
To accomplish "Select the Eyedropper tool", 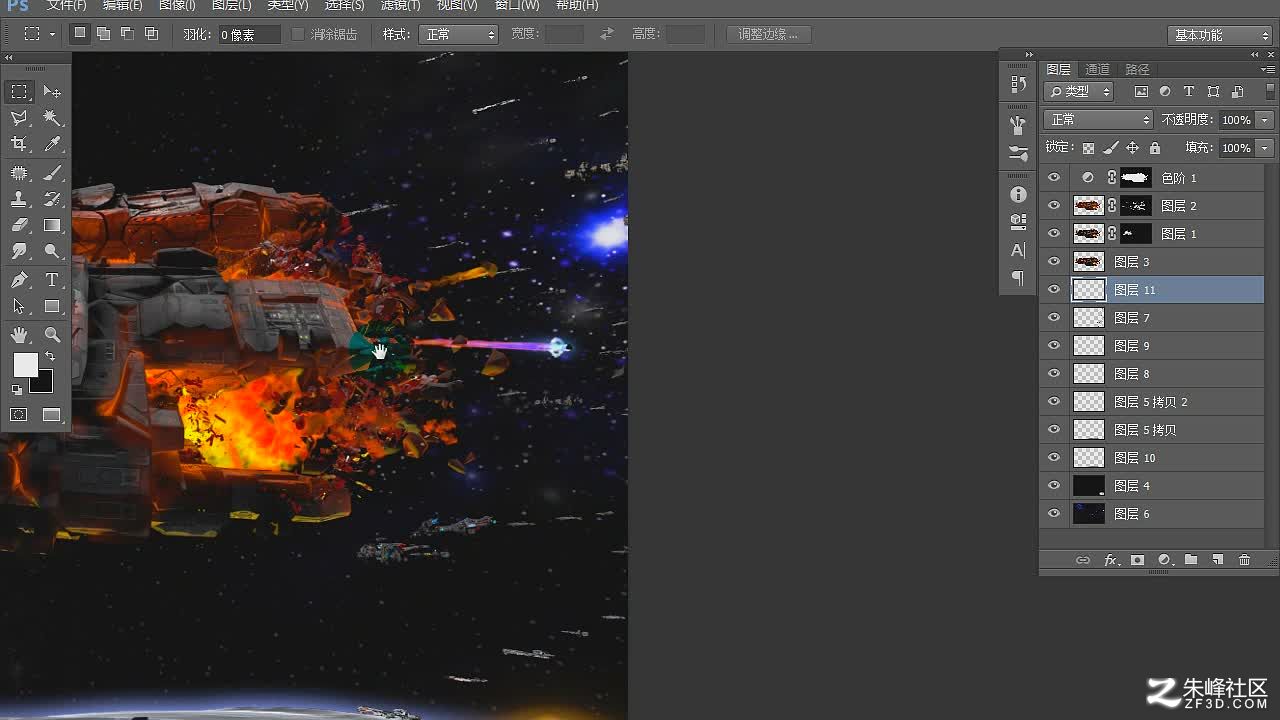I will point(52,145).
